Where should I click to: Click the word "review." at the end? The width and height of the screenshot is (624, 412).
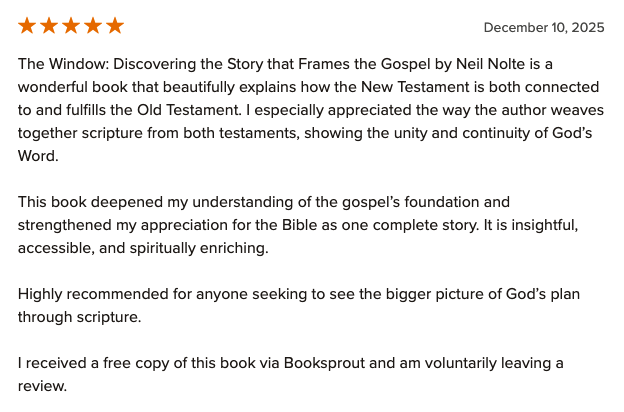pos(42,386)
